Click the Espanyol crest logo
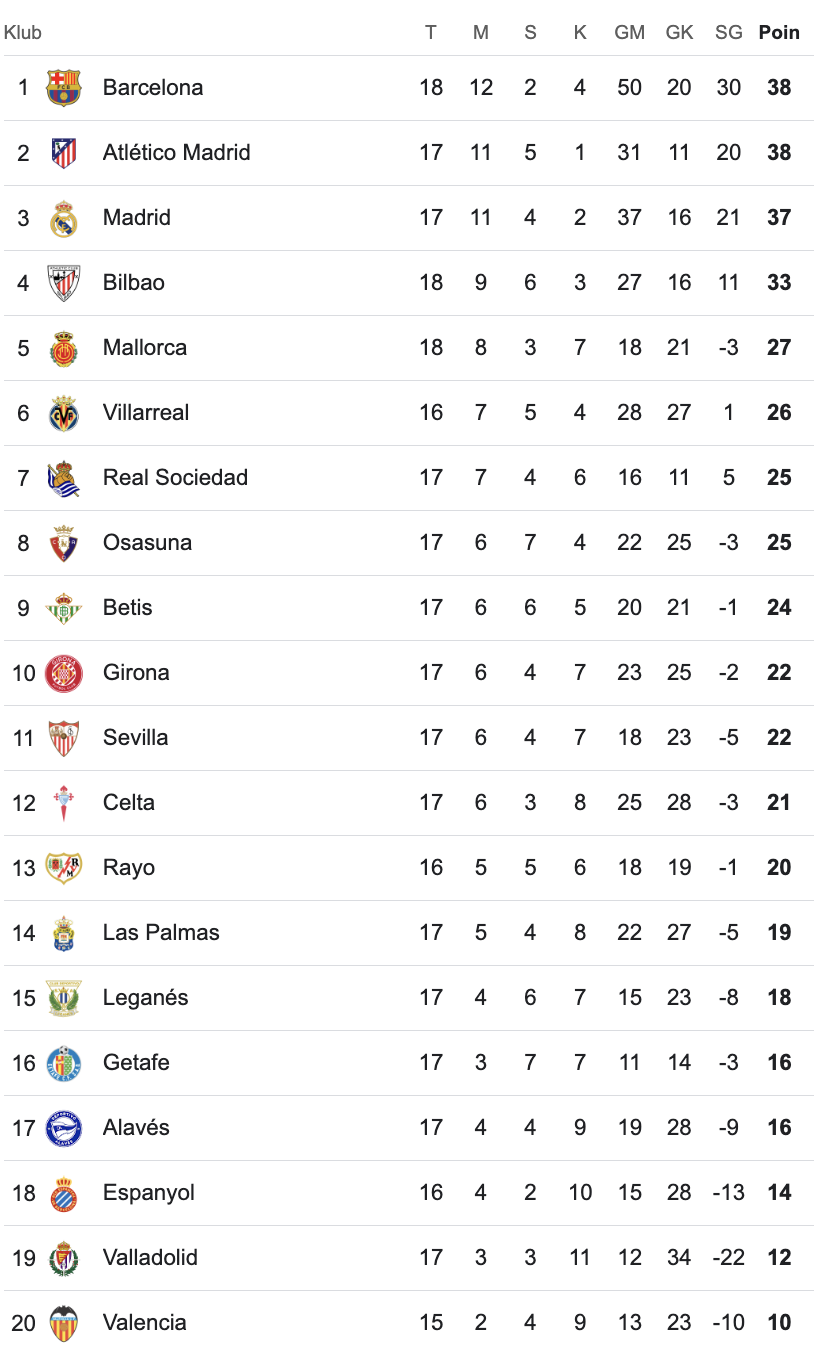Image resolution: width=814 pixels, height=1366 pixels. click(63, 1193)
